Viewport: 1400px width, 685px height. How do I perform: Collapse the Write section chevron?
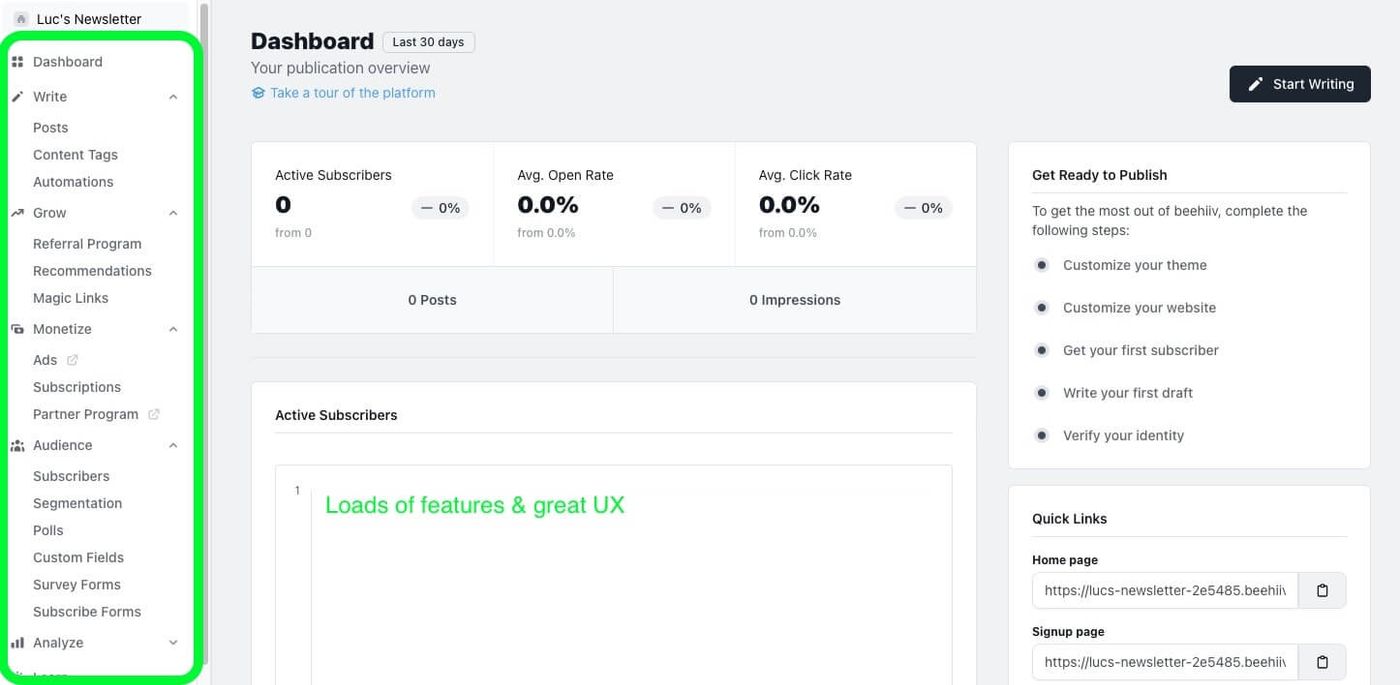tap(173, 97)
